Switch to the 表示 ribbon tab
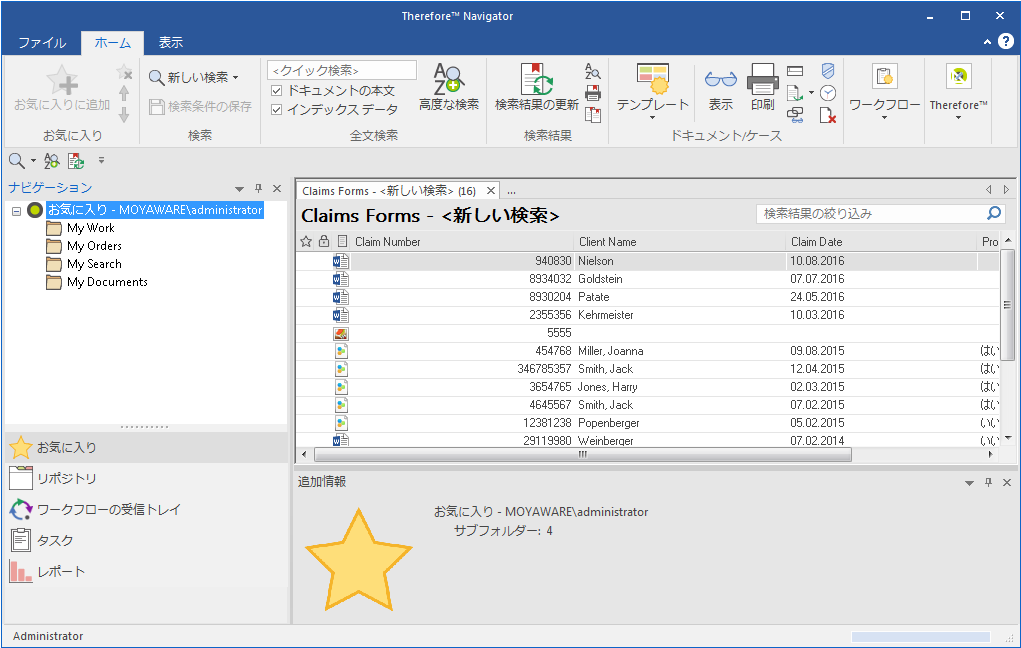Viewport: 1021px width, 648px height. (171, 42)
